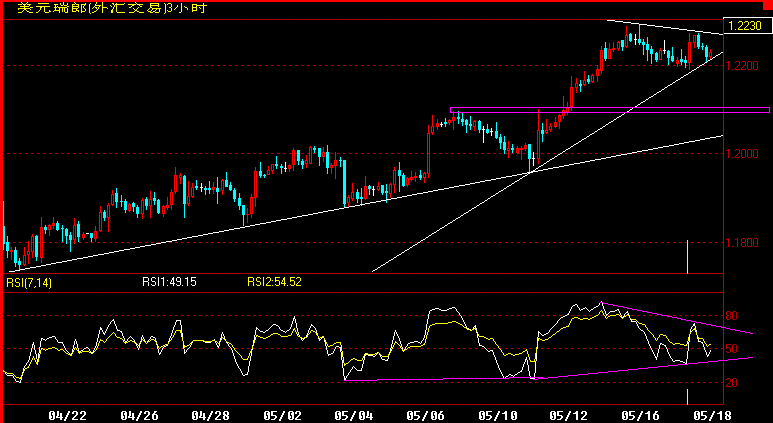Click the 05/10 date label
This screenshot has width=773, height=423.
497,416
